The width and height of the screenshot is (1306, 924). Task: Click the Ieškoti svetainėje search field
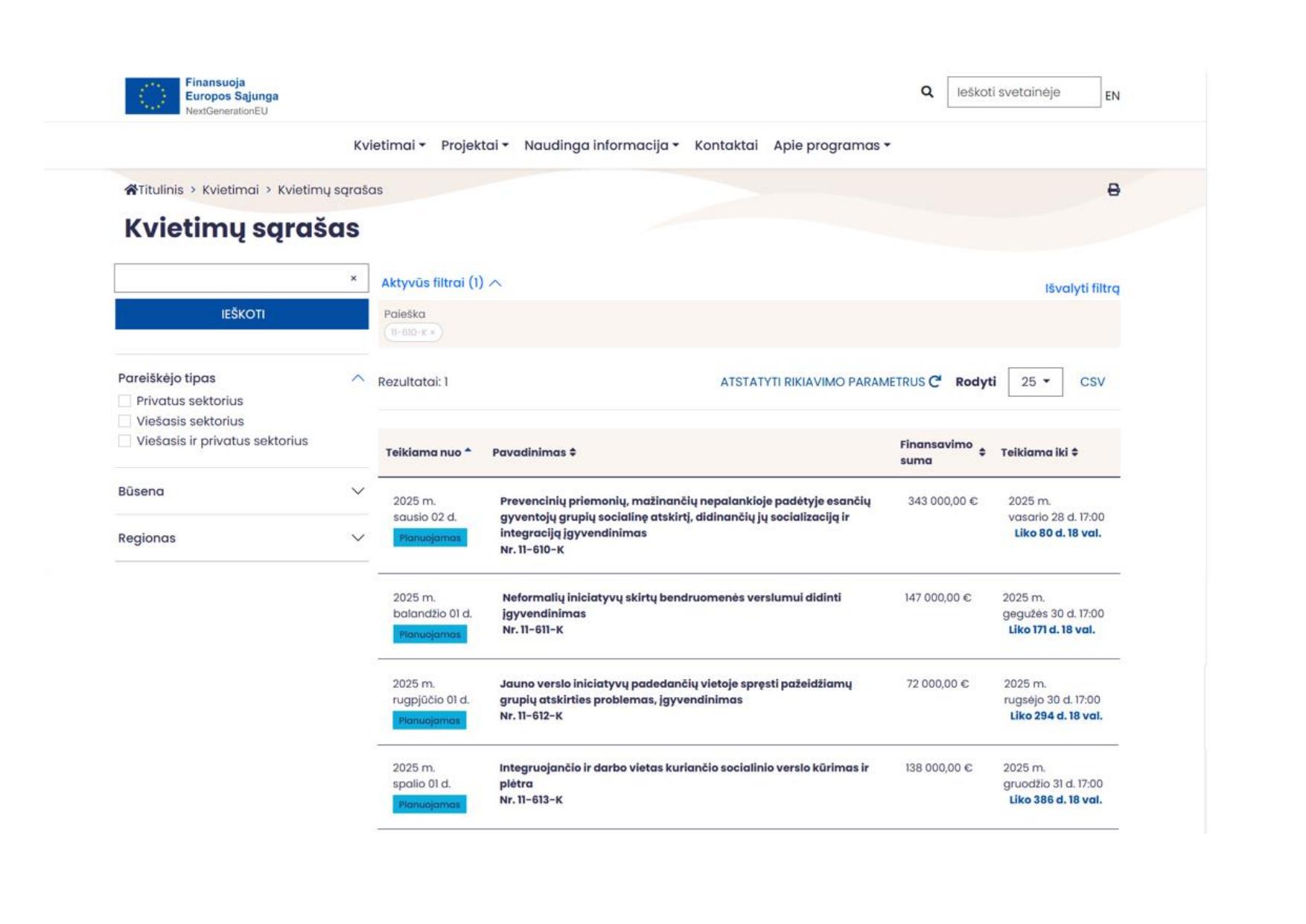(1024, 92)
